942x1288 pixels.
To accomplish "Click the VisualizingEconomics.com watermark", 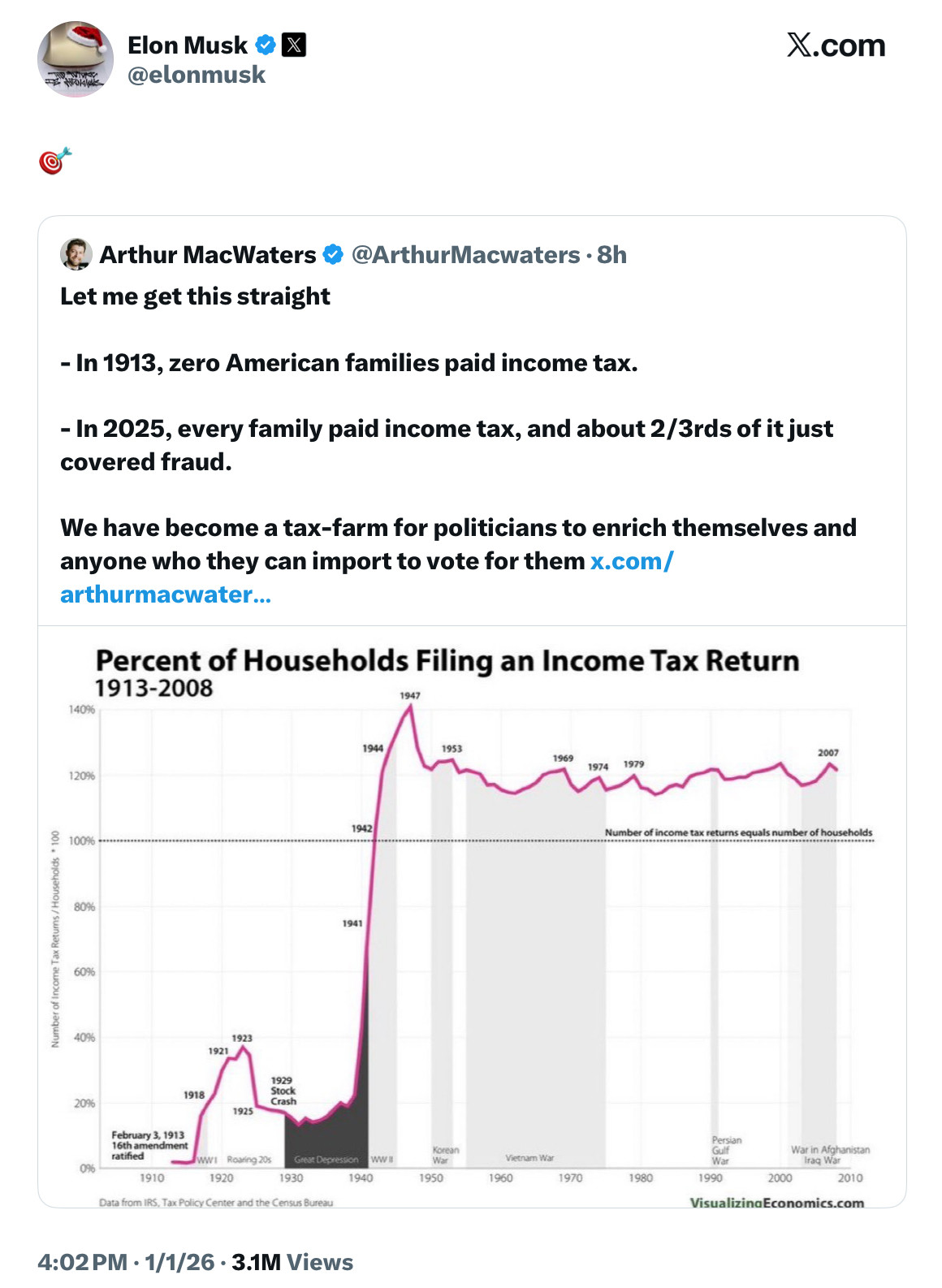I will pos(776,1203).
